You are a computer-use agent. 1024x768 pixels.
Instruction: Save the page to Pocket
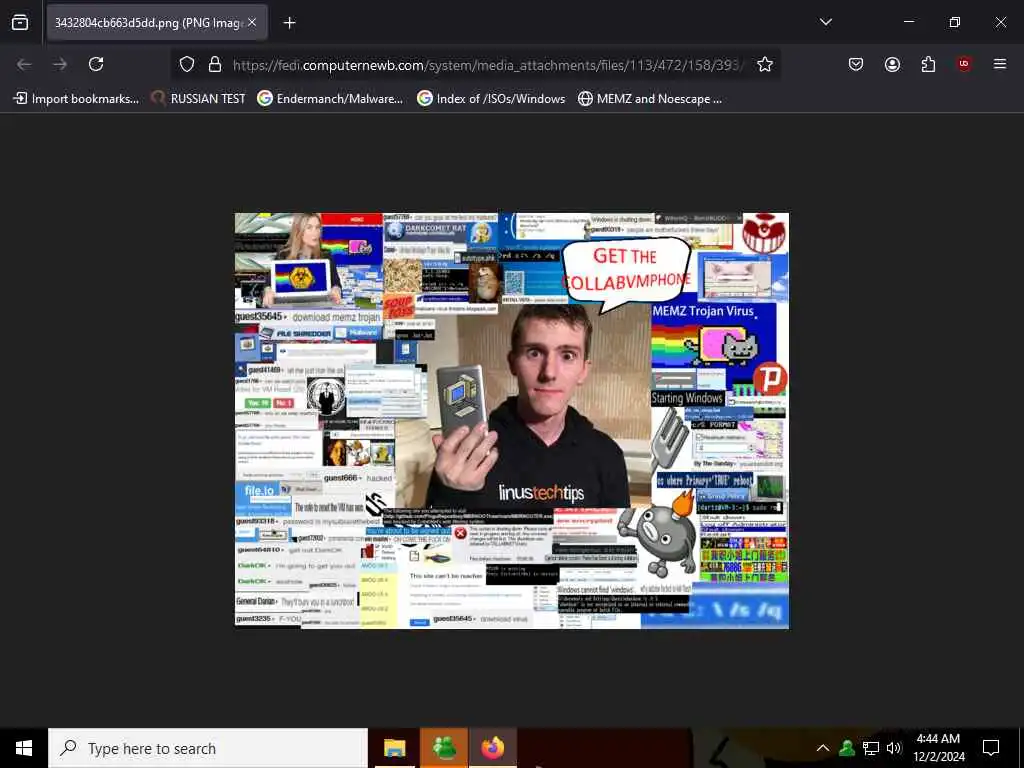pos(856,64)
